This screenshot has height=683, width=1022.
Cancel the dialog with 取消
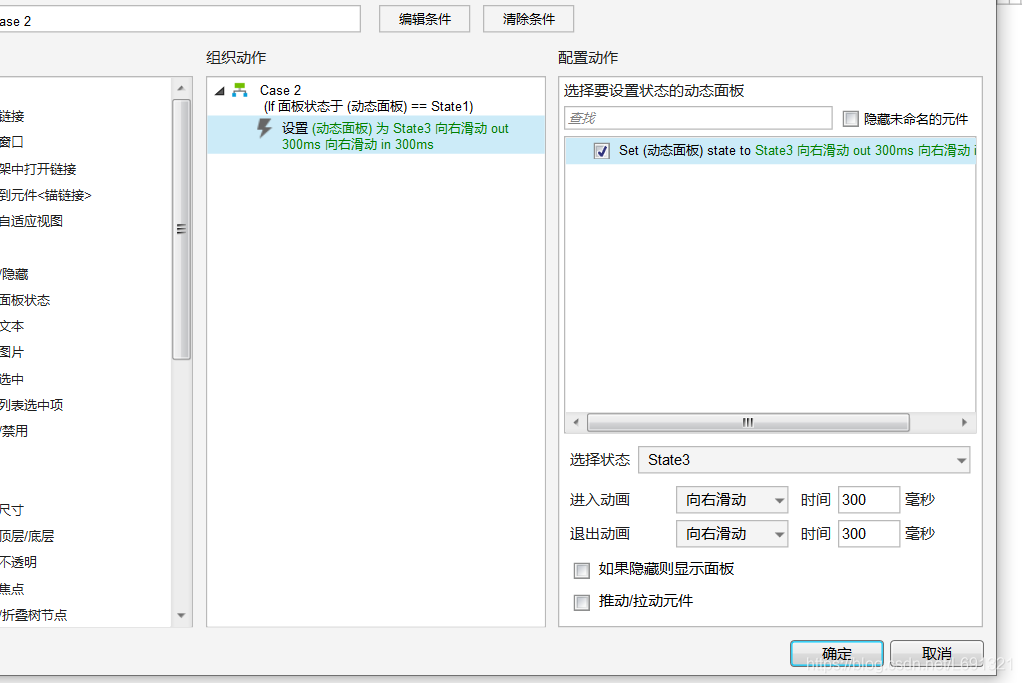(937, 654)
